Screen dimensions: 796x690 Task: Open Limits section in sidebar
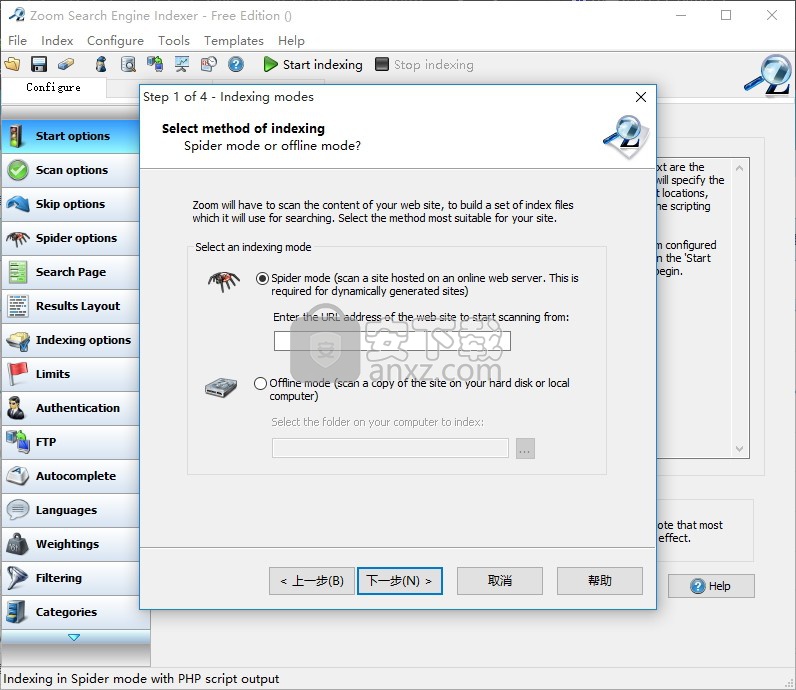point(71,374)
